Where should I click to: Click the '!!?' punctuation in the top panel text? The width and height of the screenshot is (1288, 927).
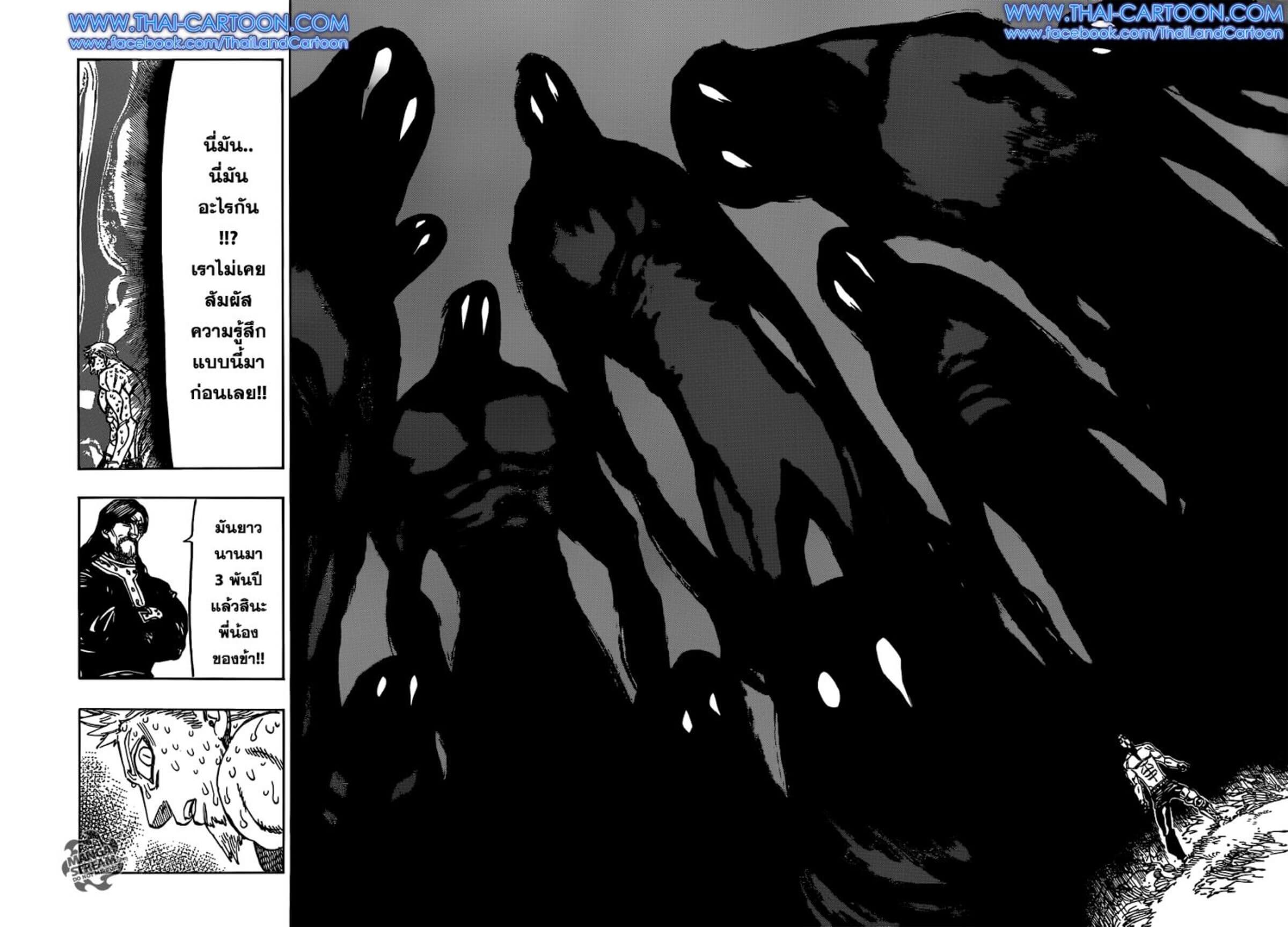[x=228, y=239]
